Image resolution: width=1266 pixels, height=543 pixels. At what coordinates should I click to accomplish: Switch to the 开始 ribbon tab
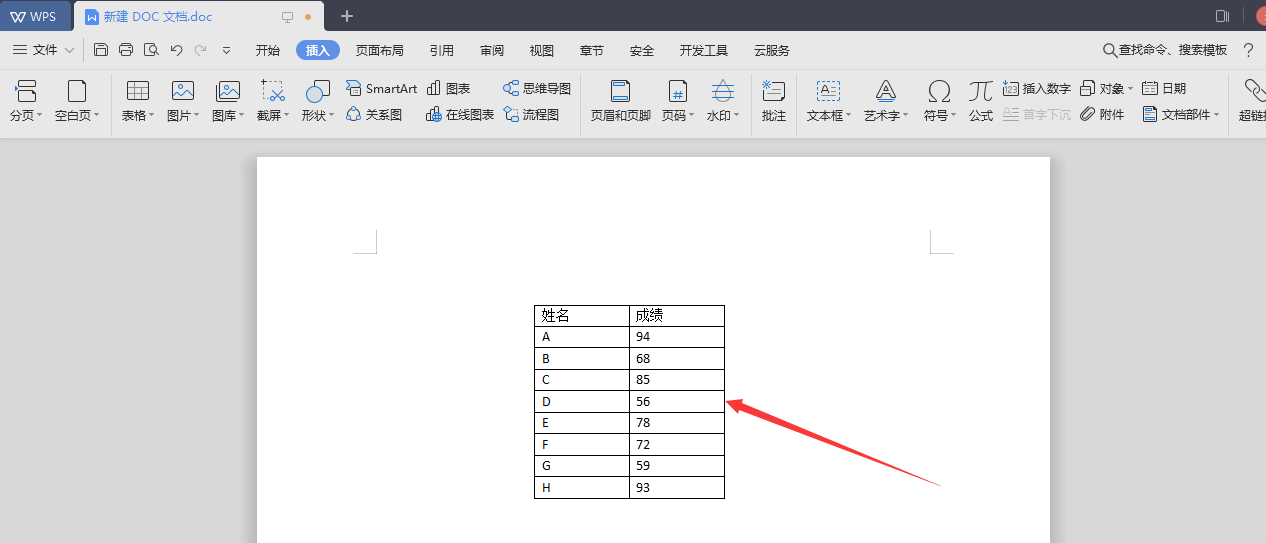click(268, 50)
